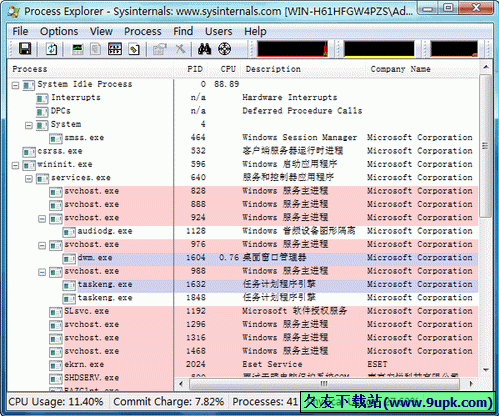
Task: Collapse the wininit.exe tree node
Action: [x=15, y=165]
